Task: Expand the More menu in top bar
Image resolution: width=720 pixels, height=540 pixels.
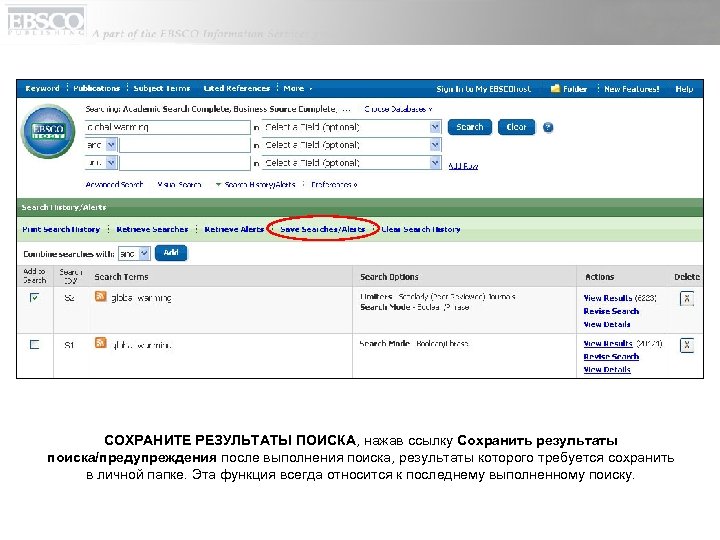Action: pos(298,88)
